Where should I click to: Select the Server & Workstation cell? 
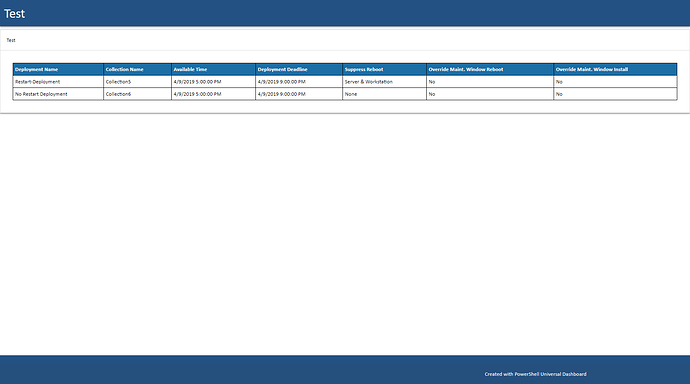coord(384,82)
